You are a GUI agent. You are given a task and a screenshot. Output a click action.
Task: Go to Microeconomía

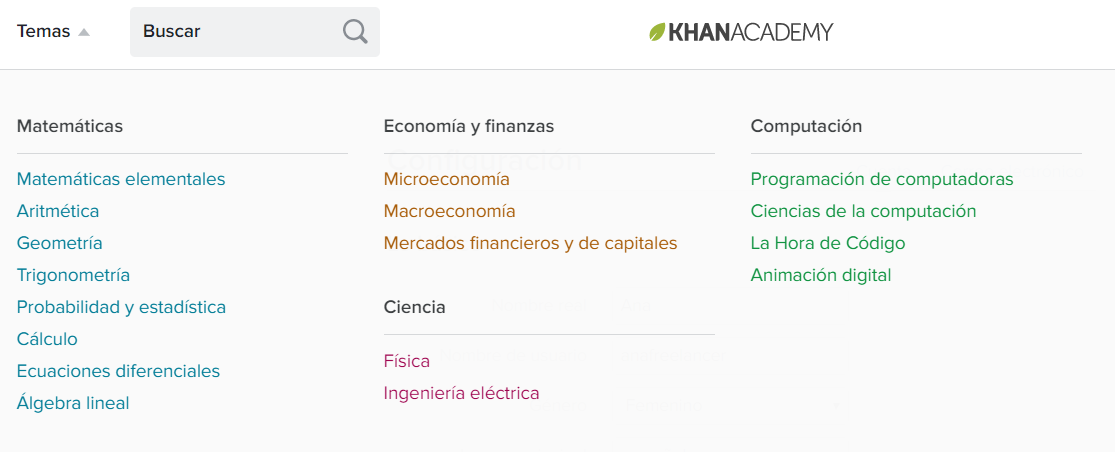click(x=447, y=179)
